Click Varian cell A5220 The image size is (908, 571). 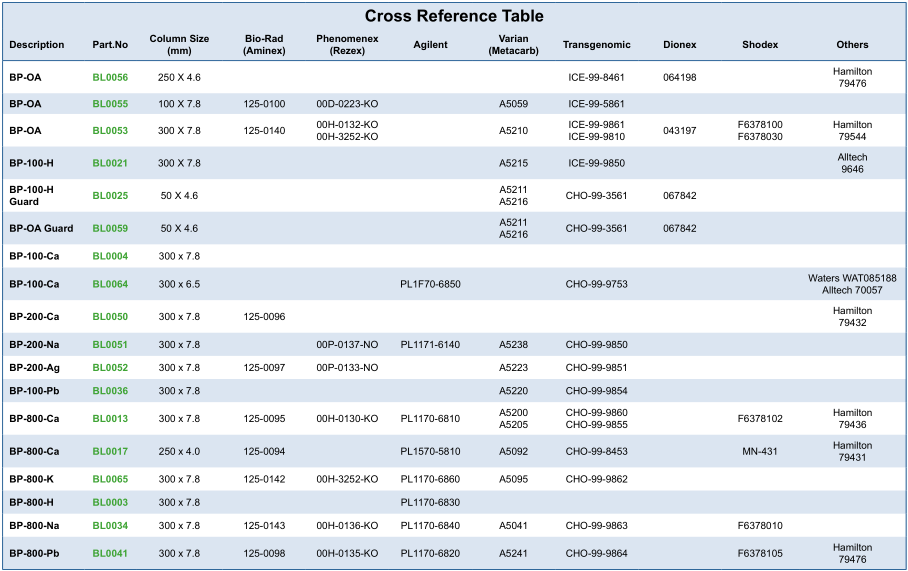coord(514,391)
